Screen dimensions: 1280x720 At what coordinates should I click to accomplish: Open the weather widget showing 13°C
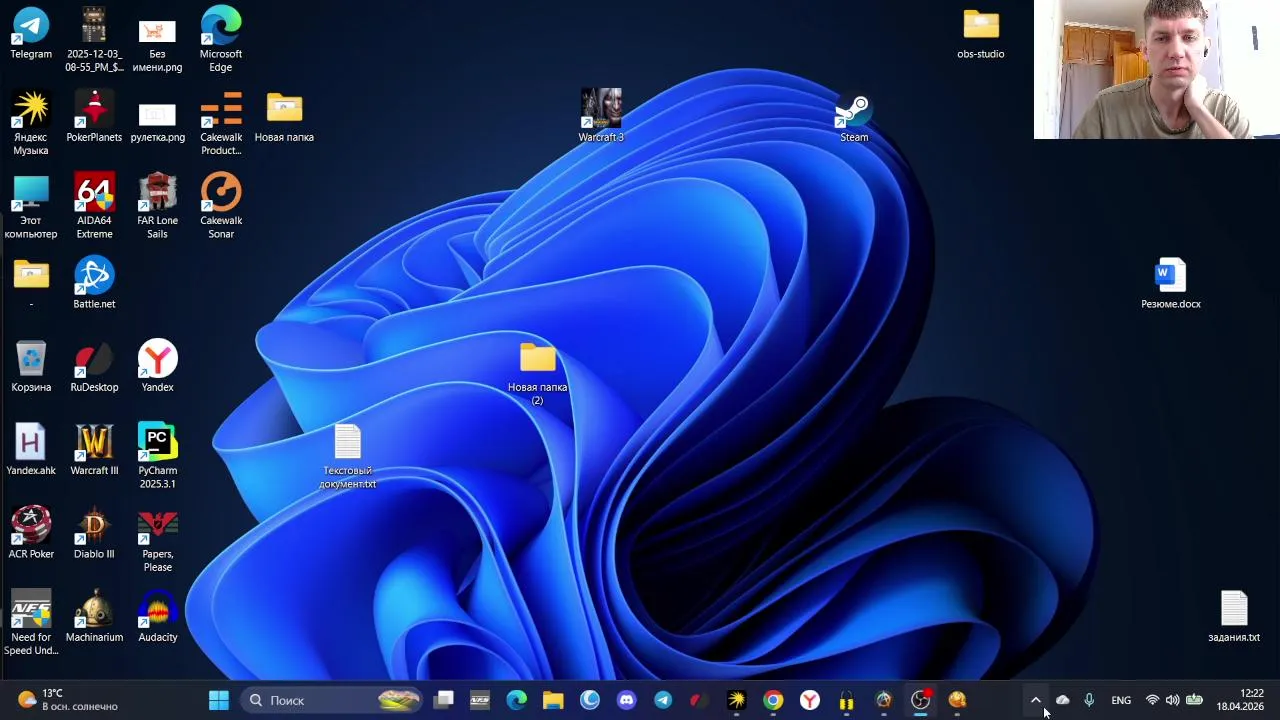(68, 700)
